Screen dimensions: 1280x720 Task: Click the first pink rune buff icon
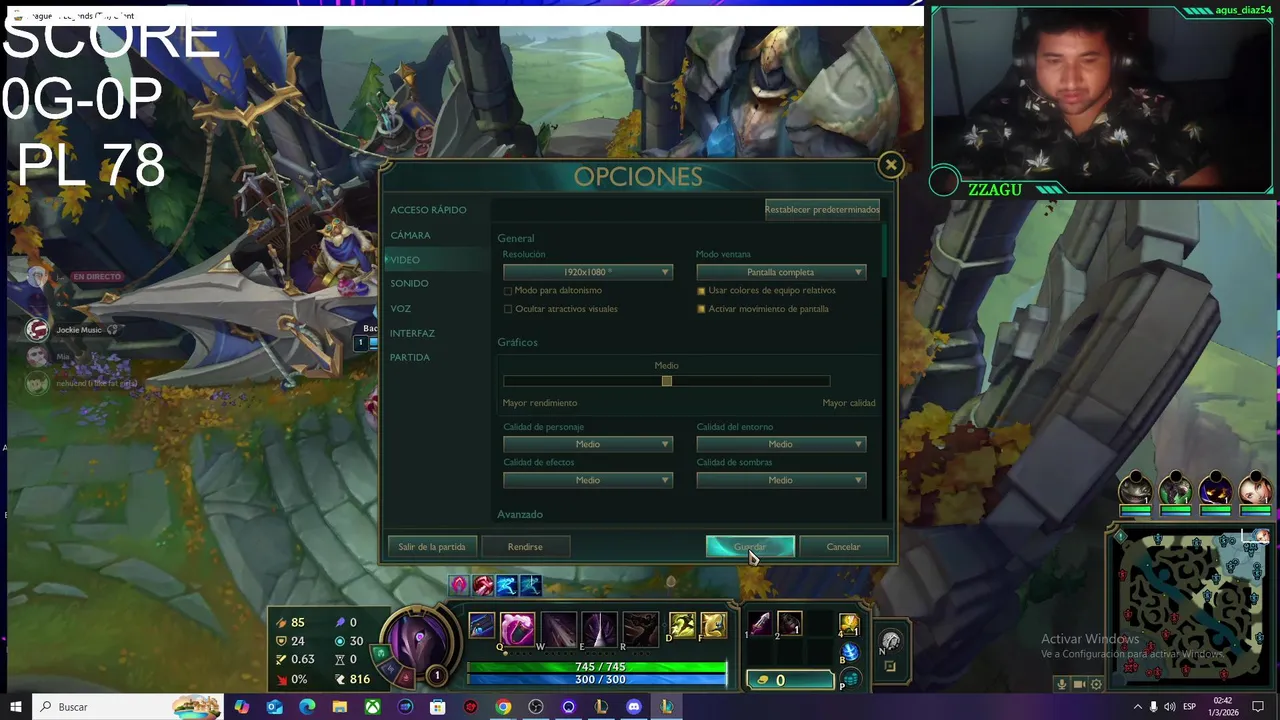tap(459, 585)
